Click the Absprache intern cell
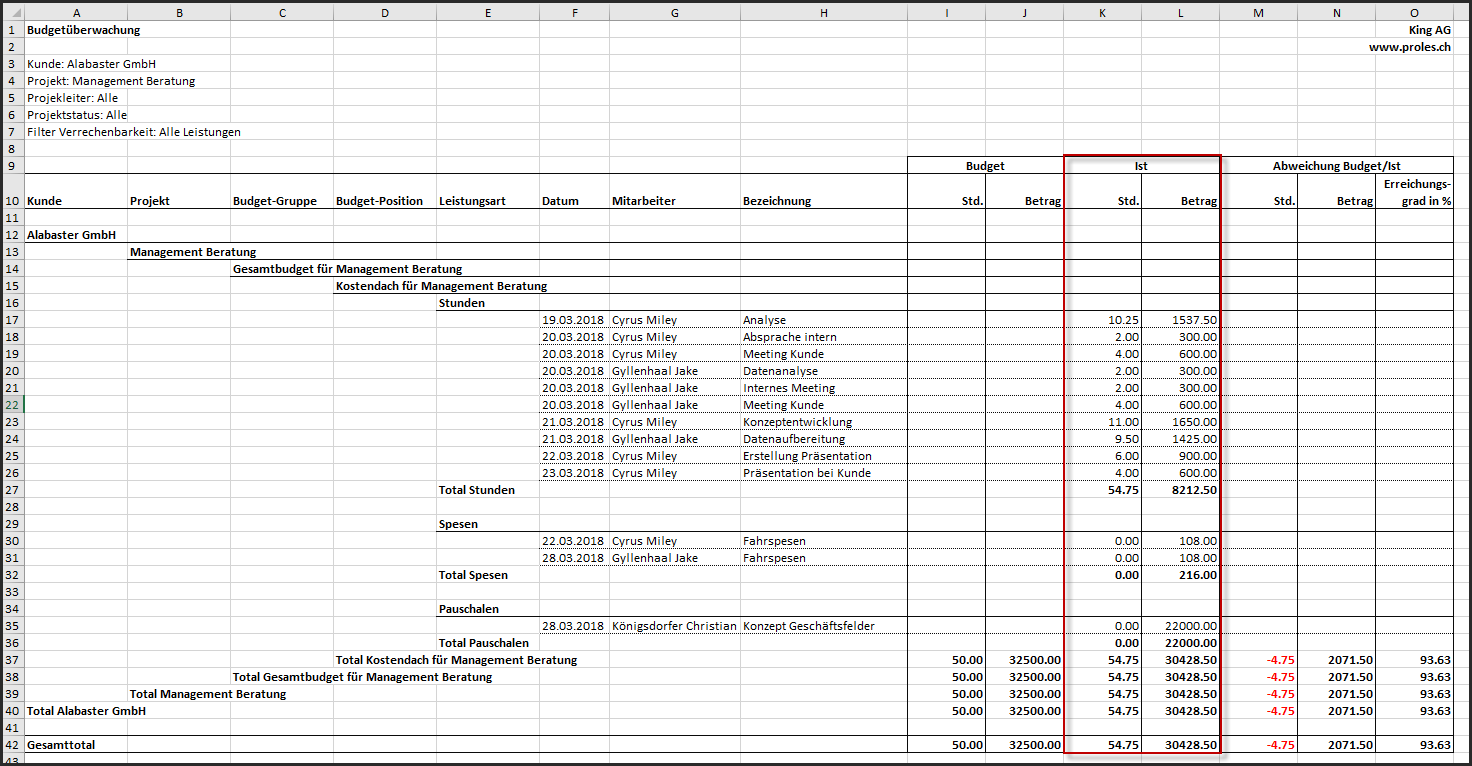Screen dimensions: 1472x766 point(790,337)
